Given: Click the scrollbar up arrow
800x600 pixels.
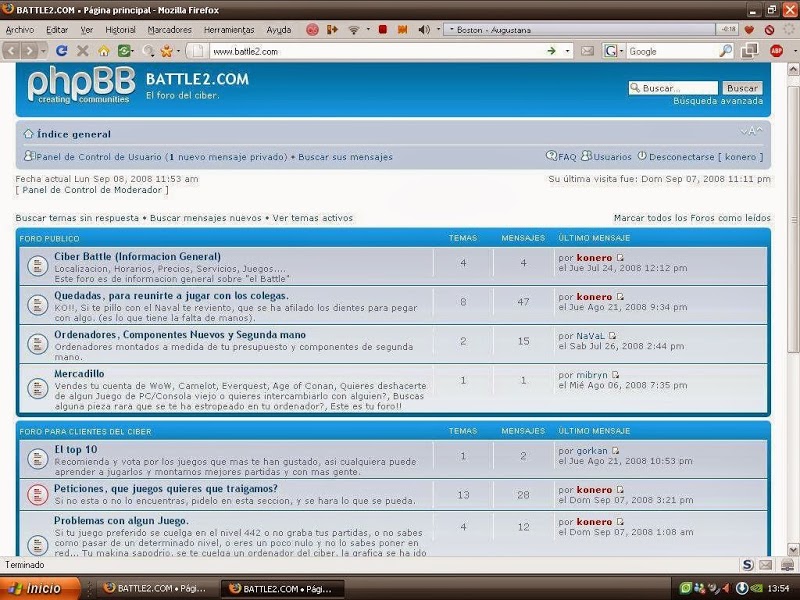Looking at the screenshot, I should [793, 69].
